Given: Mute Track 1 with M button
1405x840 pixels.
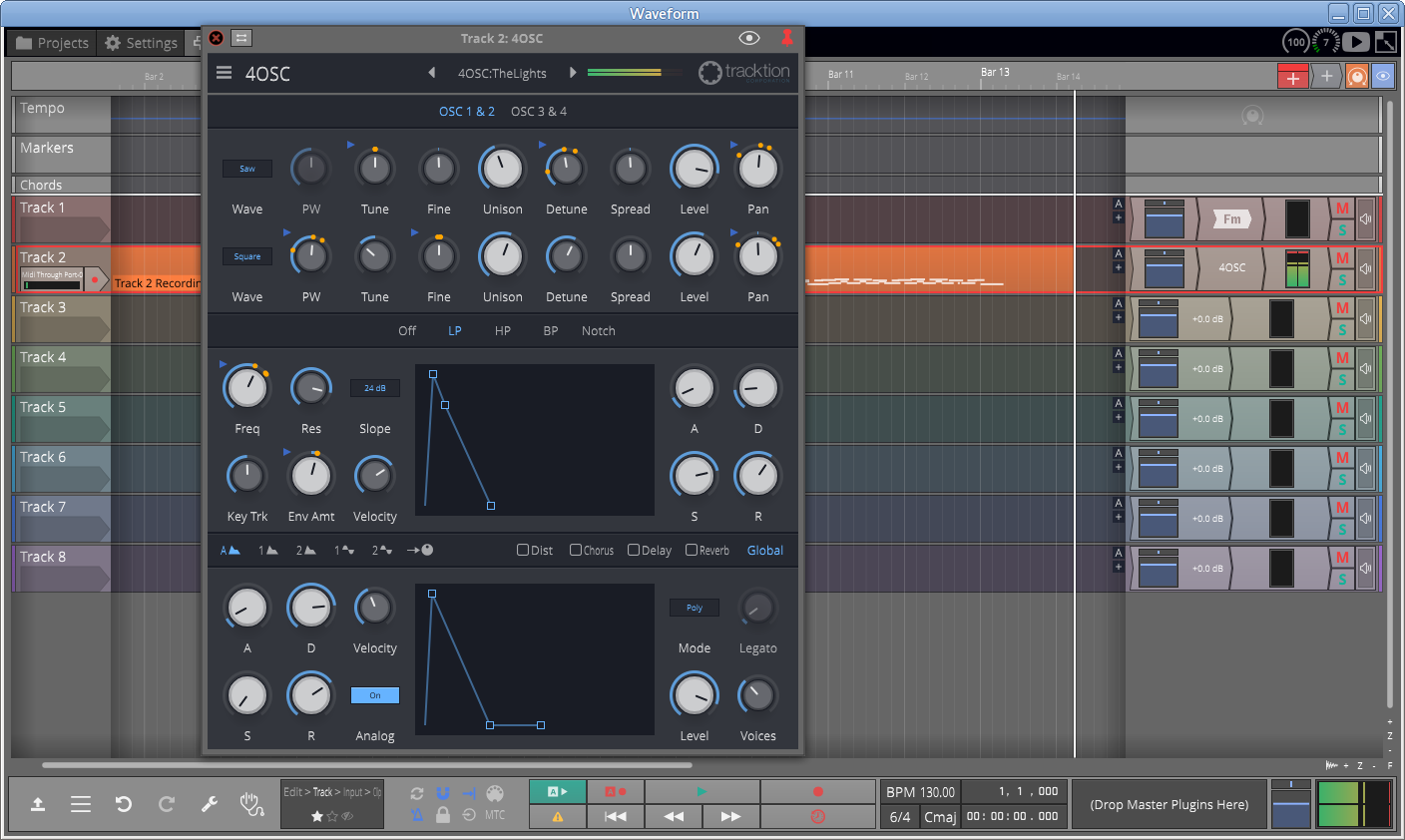Looking at the screenshot, I should pyautogui.click(x=1342, y=209).
